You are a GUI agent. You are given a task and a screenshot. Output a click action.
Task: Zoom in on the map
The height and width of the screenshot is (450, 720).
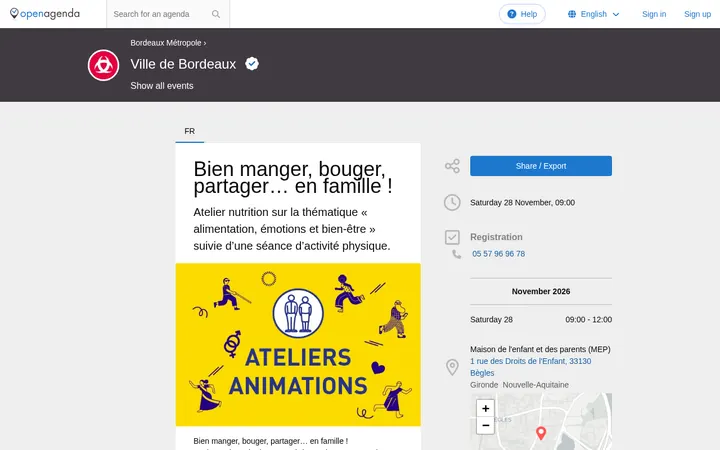point(485,408)
